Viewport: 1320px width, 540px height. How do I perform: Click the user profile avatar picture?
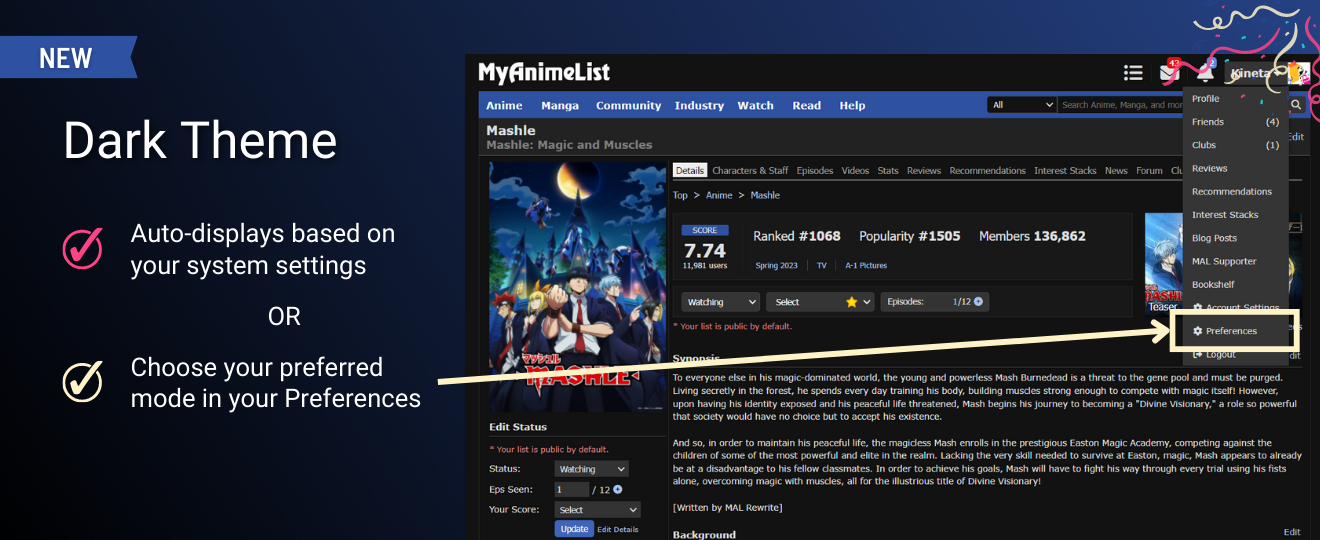(x=1297, y=73)
